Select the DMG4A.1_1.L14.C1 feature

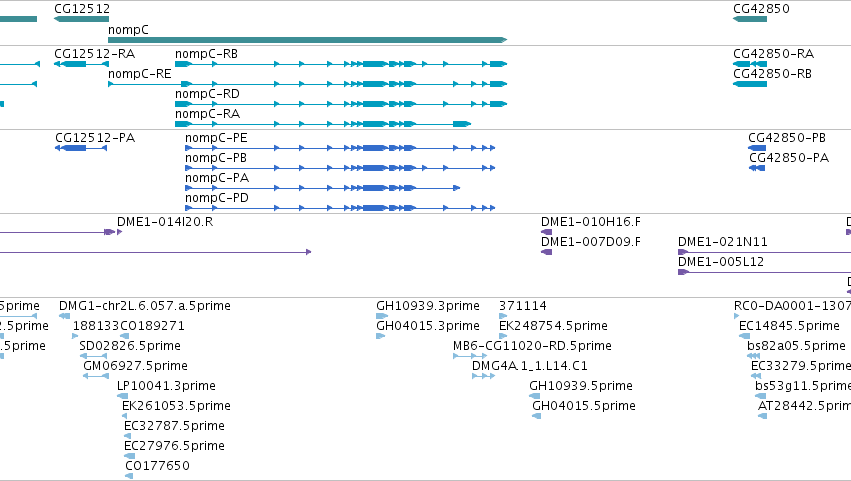pyautogui.click(x=483, y=376)
